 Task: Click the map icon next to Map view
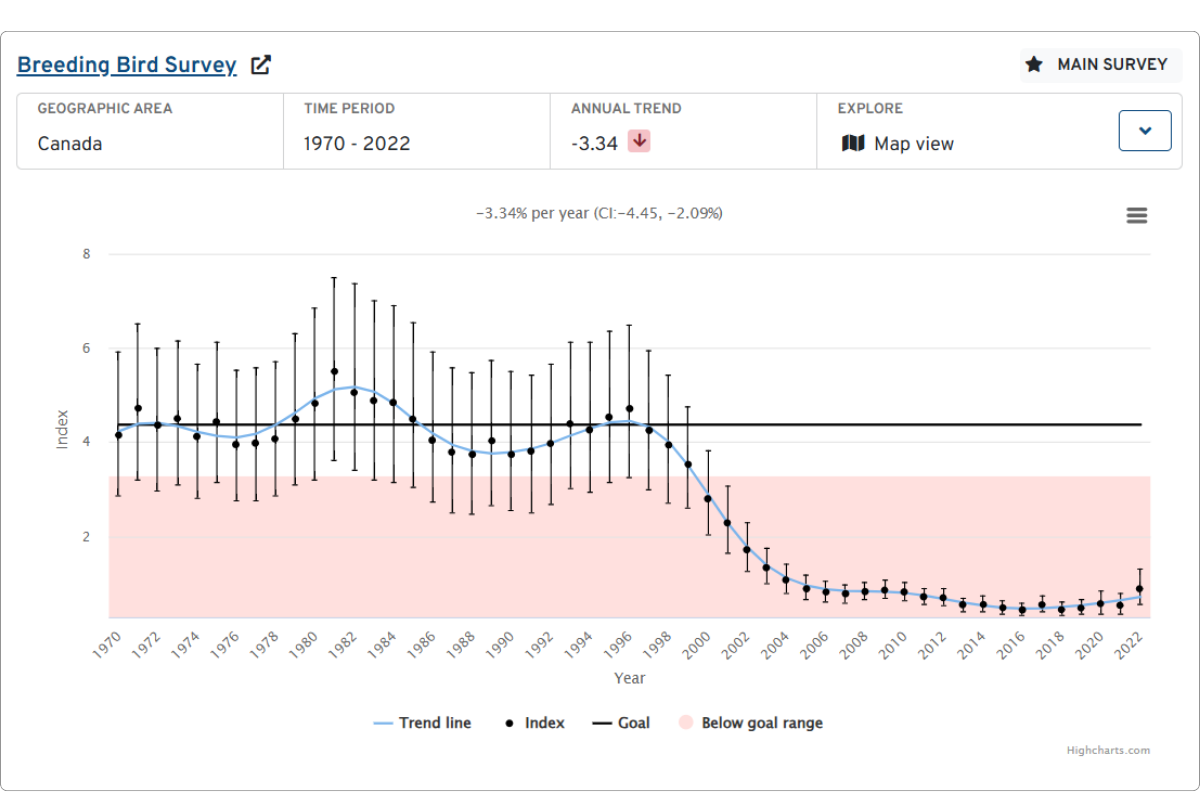(x=853, y=143)
